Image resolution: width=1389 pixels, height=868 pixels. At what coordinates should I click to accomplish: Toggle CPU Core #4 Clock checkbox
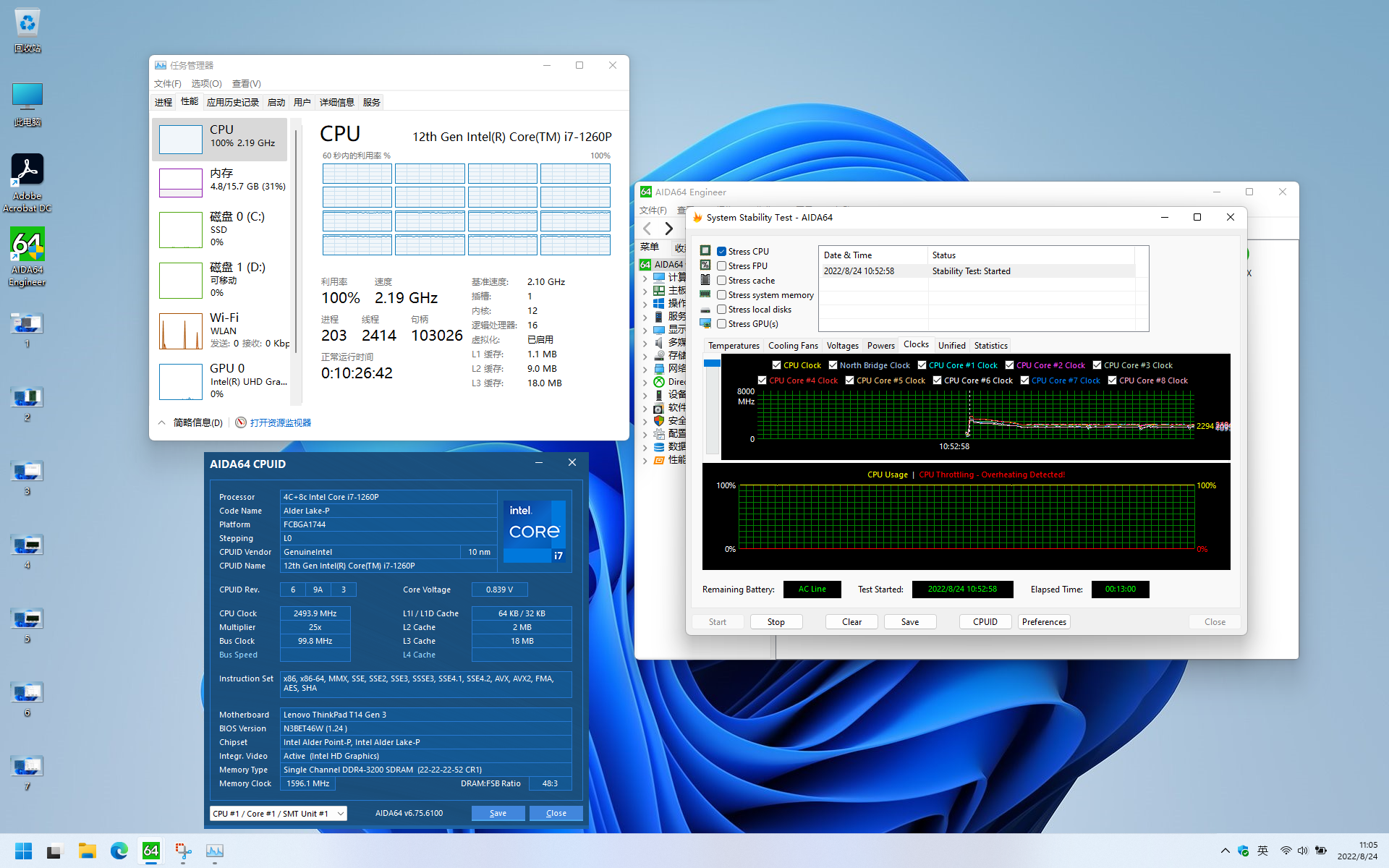pyautogui.click(x=762, y=380)
